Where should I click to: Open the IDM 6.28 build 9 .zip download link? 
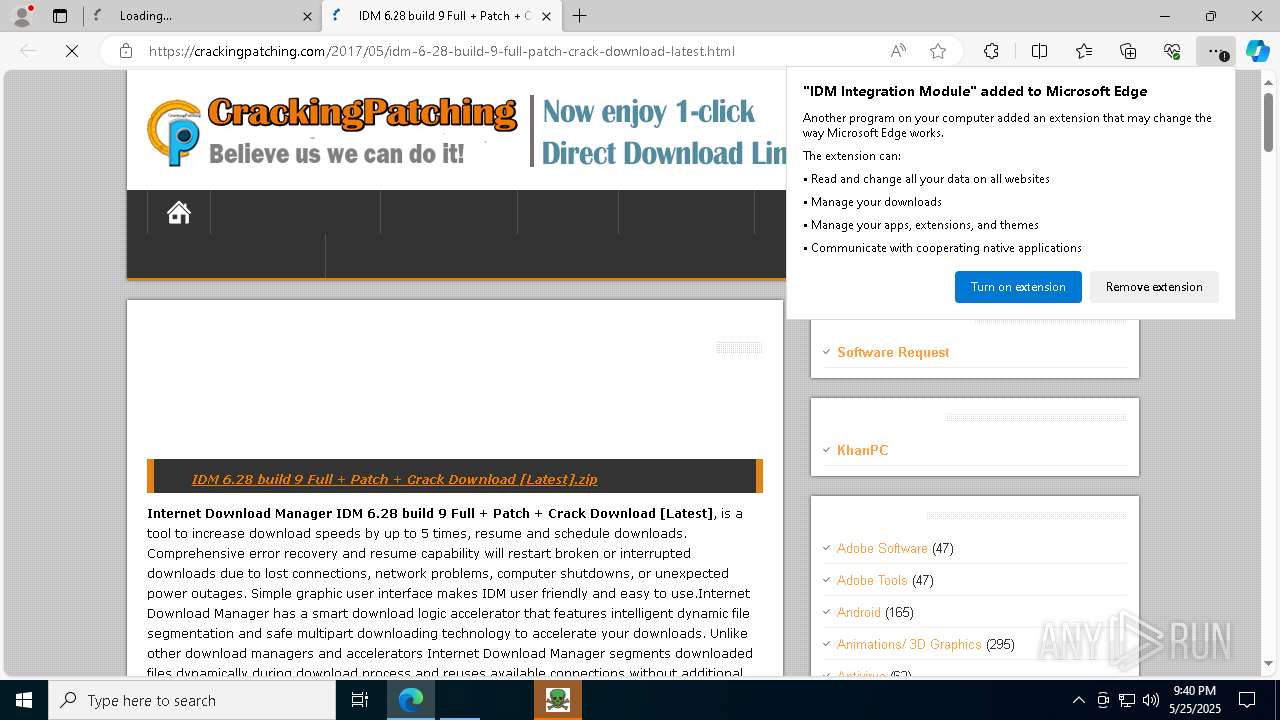click(394, 479)
